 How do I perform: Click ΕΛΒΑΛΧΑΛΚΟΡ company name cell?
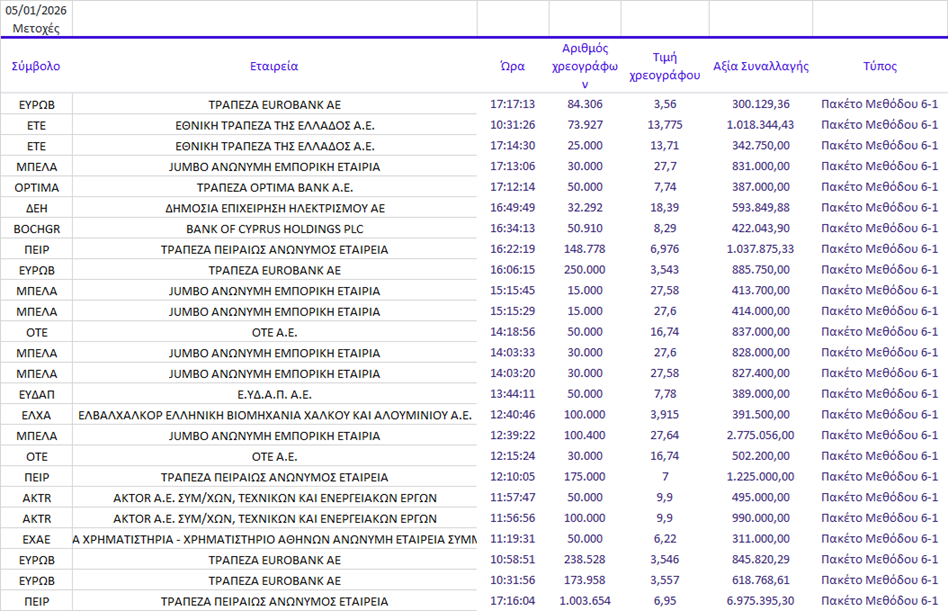coord(274,415)
